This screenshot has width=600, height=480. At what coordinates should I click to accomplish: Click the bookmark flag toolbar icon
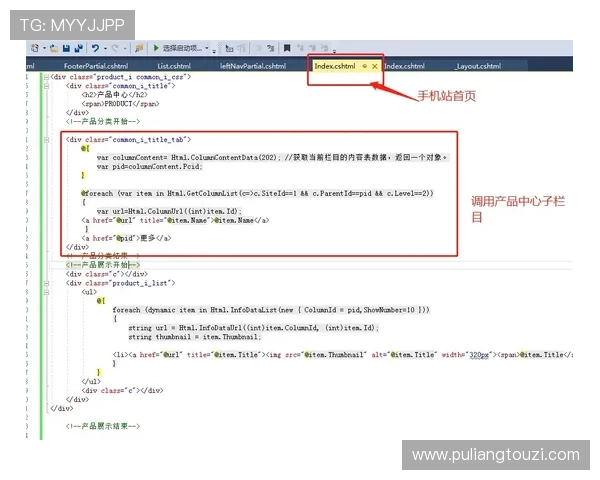tap(287, 47)
